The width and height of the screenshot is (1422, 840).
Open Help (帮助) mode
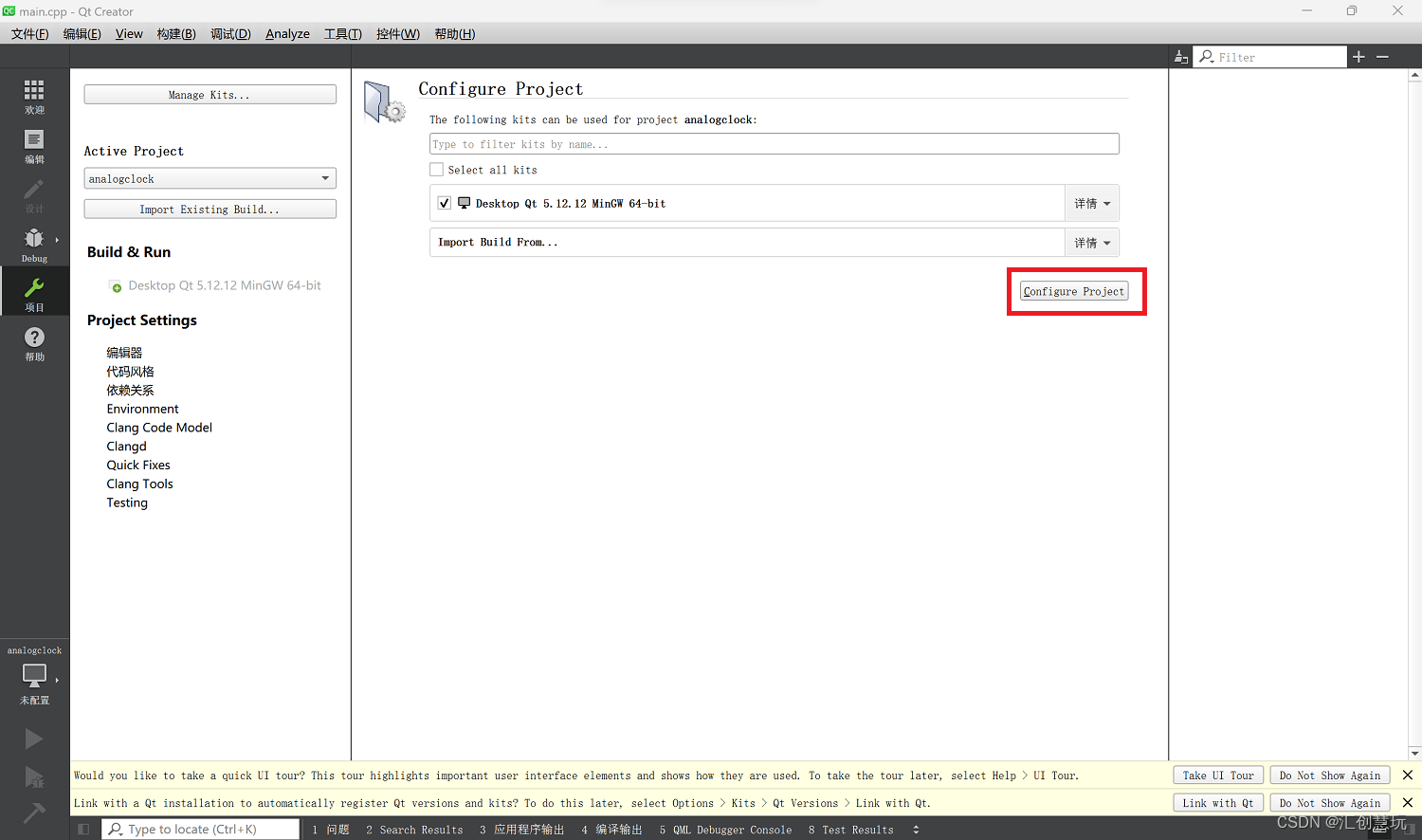[34, 343]
